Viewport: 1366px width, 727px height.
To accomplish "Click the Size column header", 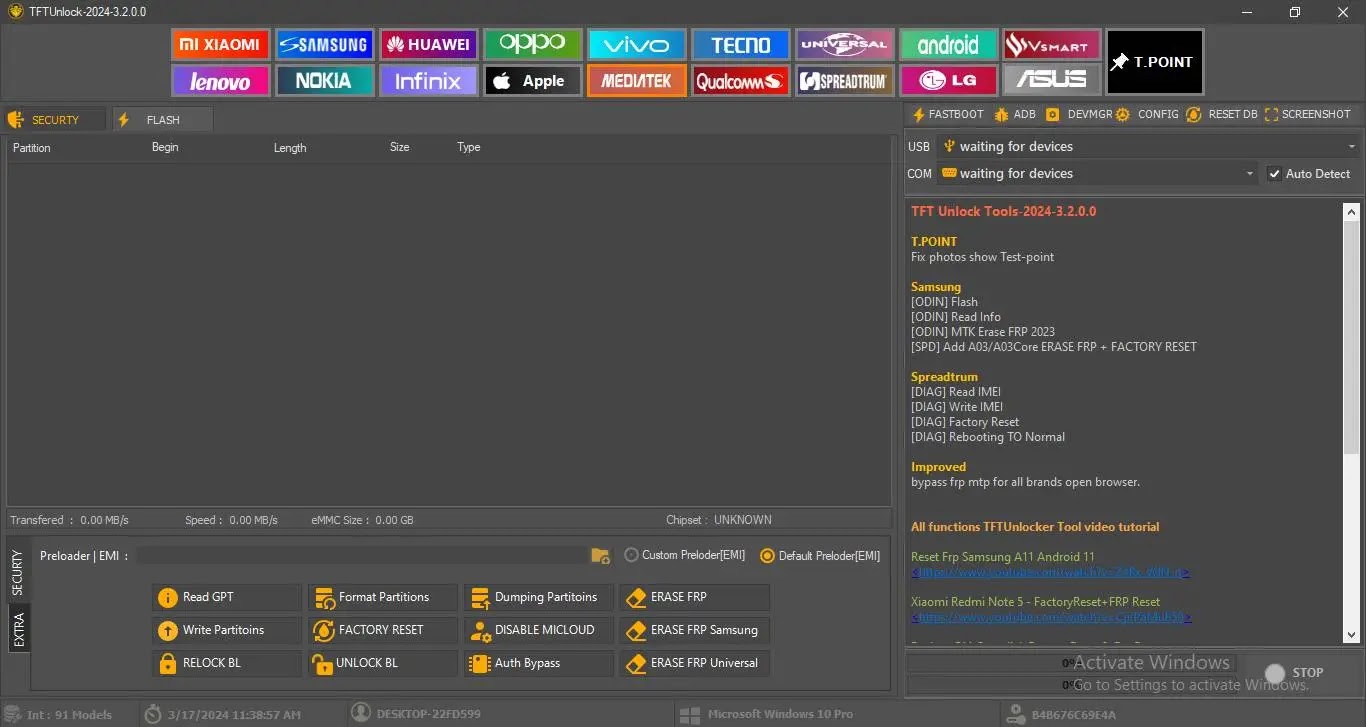I will pos(400,147).
